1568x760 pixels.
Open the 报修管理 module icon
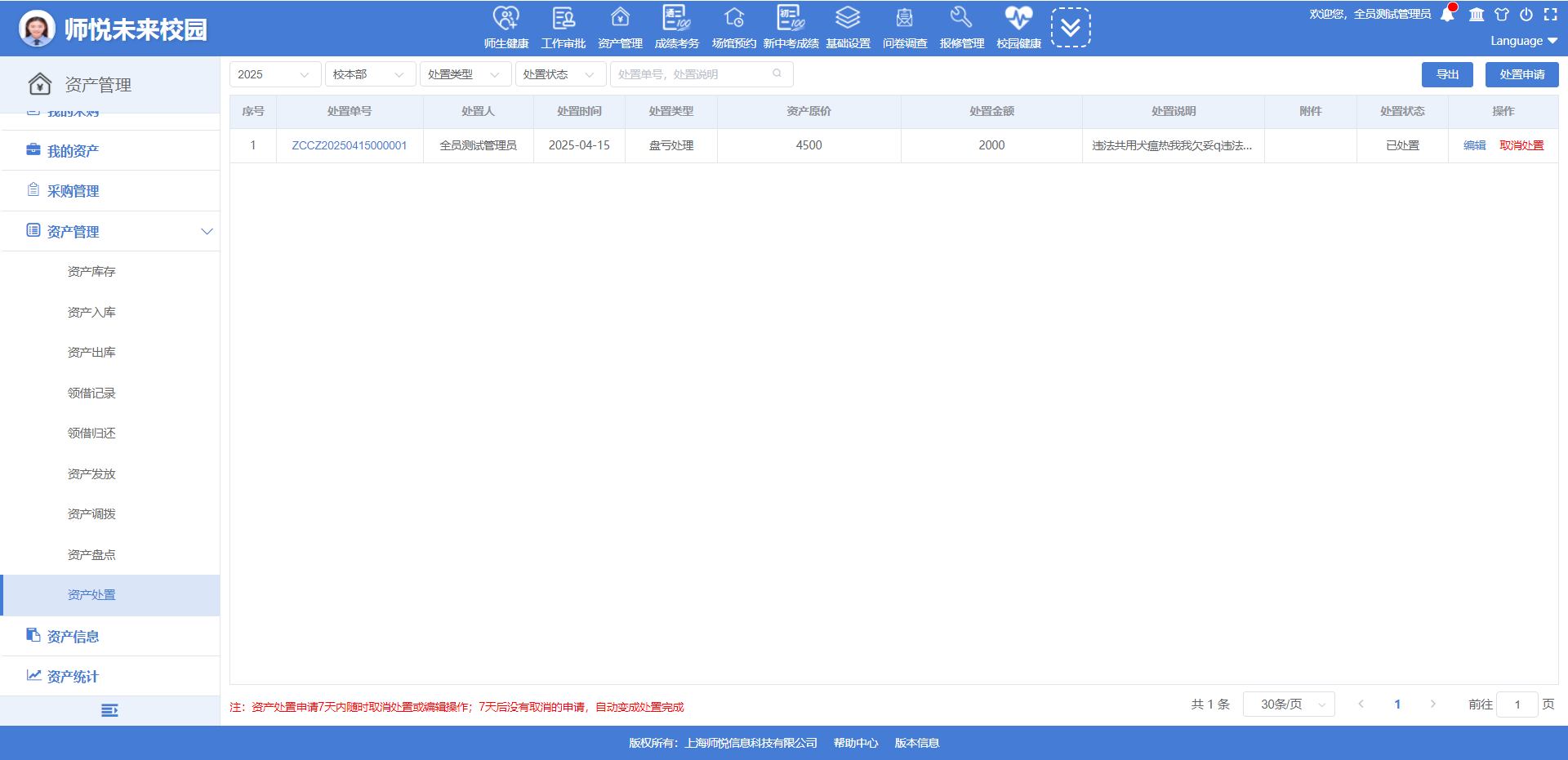[x=961, y=19]
